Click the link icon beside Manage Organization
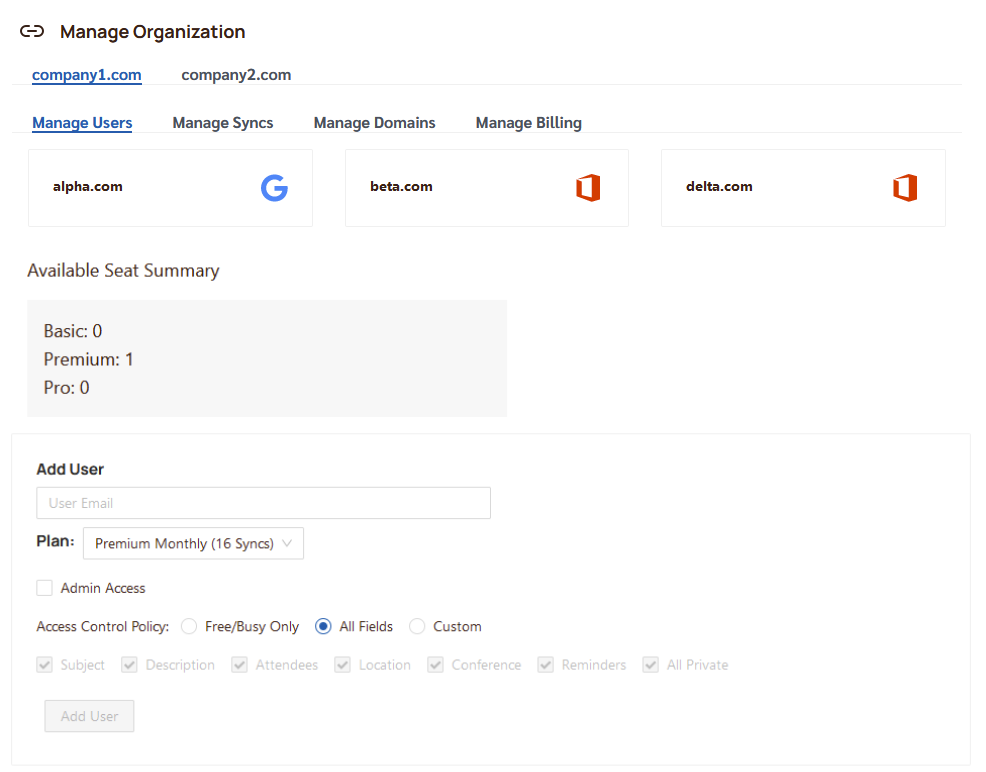Viewport: 986px width, 772px height. point(32,31)
